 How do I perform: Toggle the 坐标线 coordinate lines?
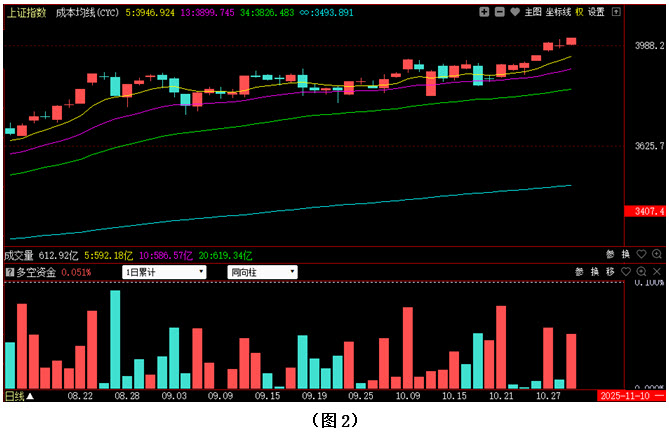(x=558, y=12)
